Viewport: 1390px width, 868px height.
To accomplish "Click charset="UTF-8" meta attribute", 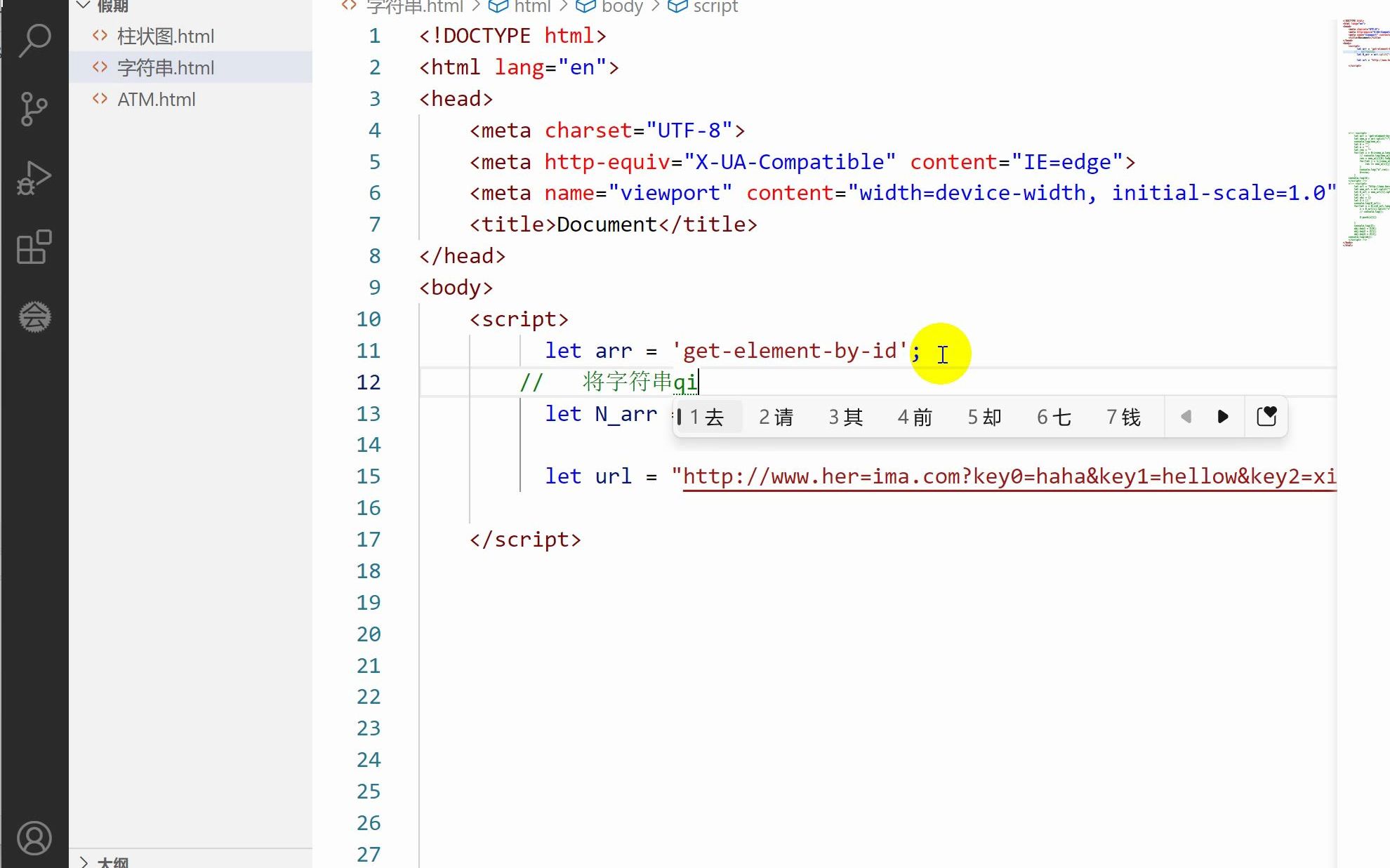I will point(638,130).
